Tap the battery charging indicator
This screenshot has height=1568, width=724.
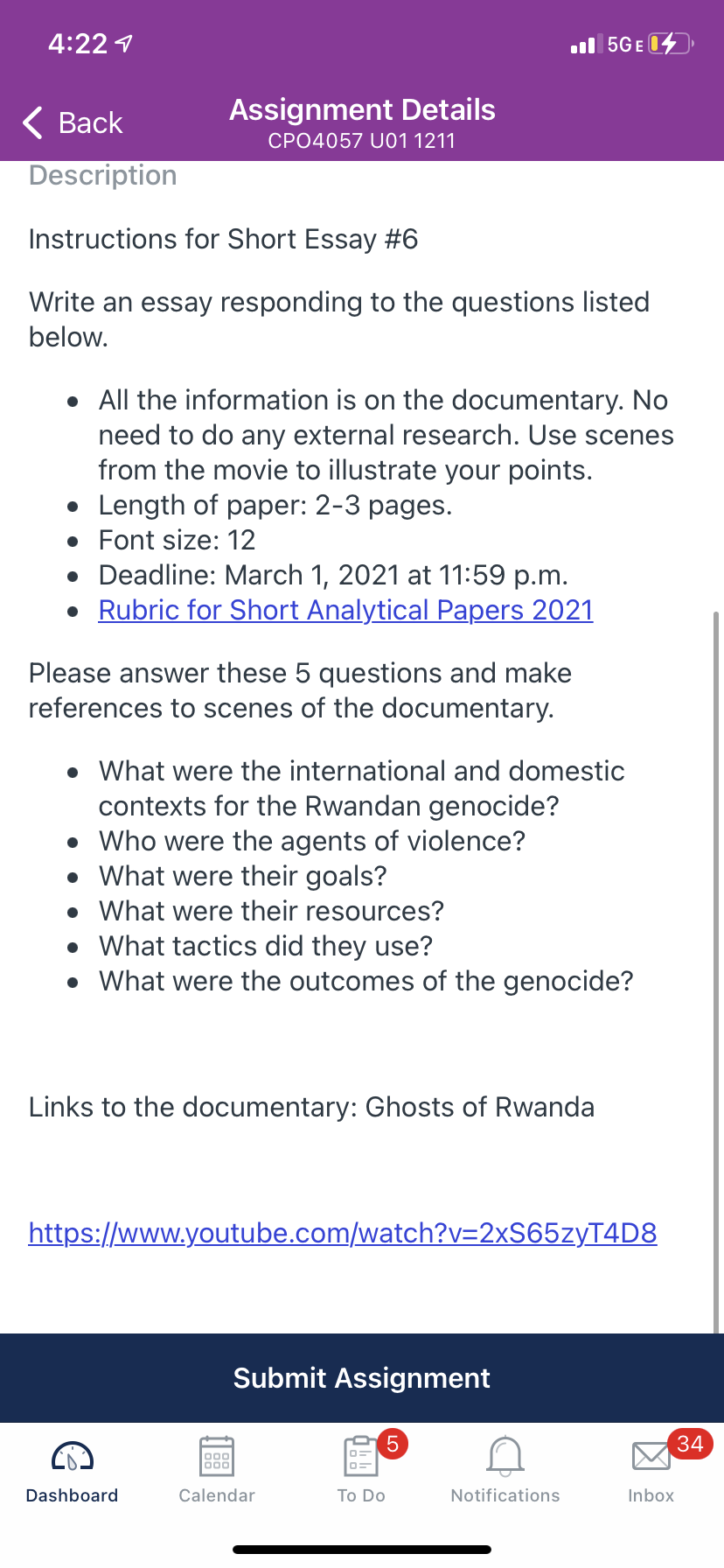point(671,44)
